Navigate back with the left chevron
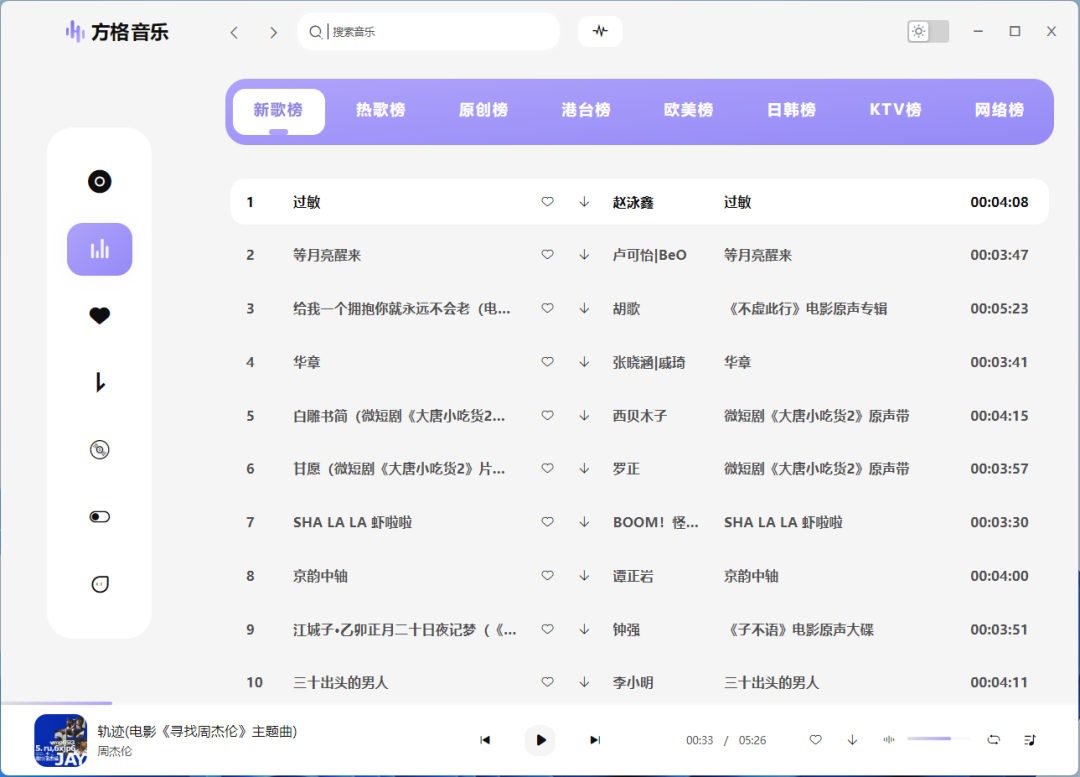1080x777 pixels. click(234, 32)
